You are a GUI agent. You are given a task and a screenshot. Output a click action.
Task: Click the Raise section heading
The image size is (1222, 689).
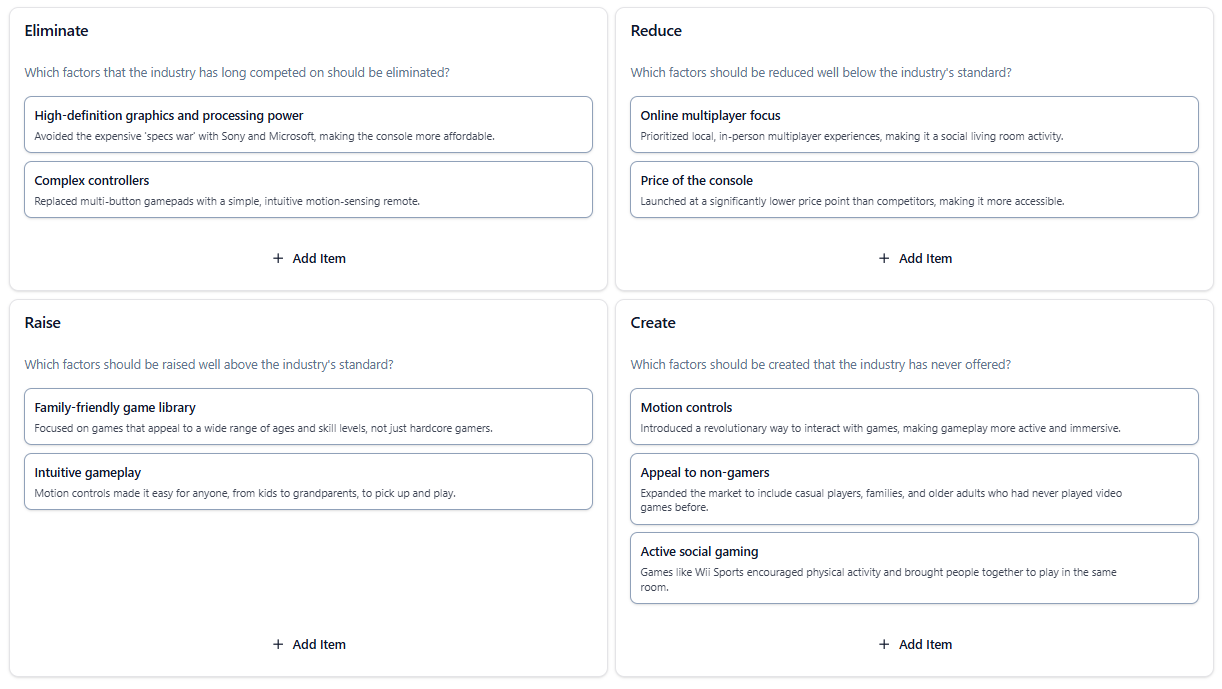43,323
